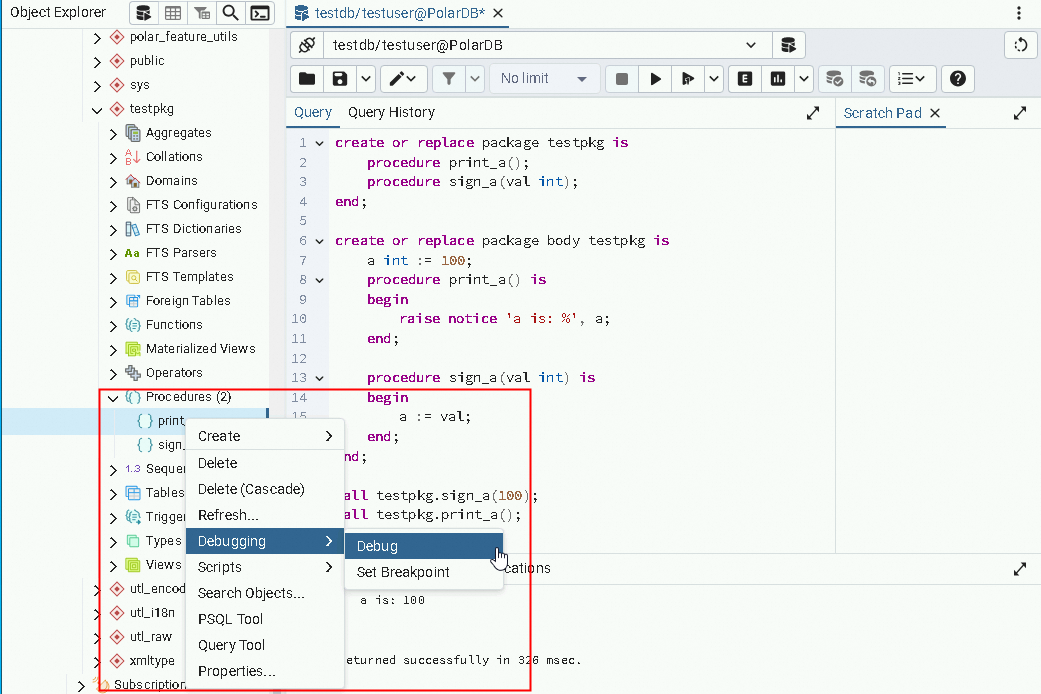
Task: Choose Set Breakpoint in the submenu
Action: (x=403, y=572)
